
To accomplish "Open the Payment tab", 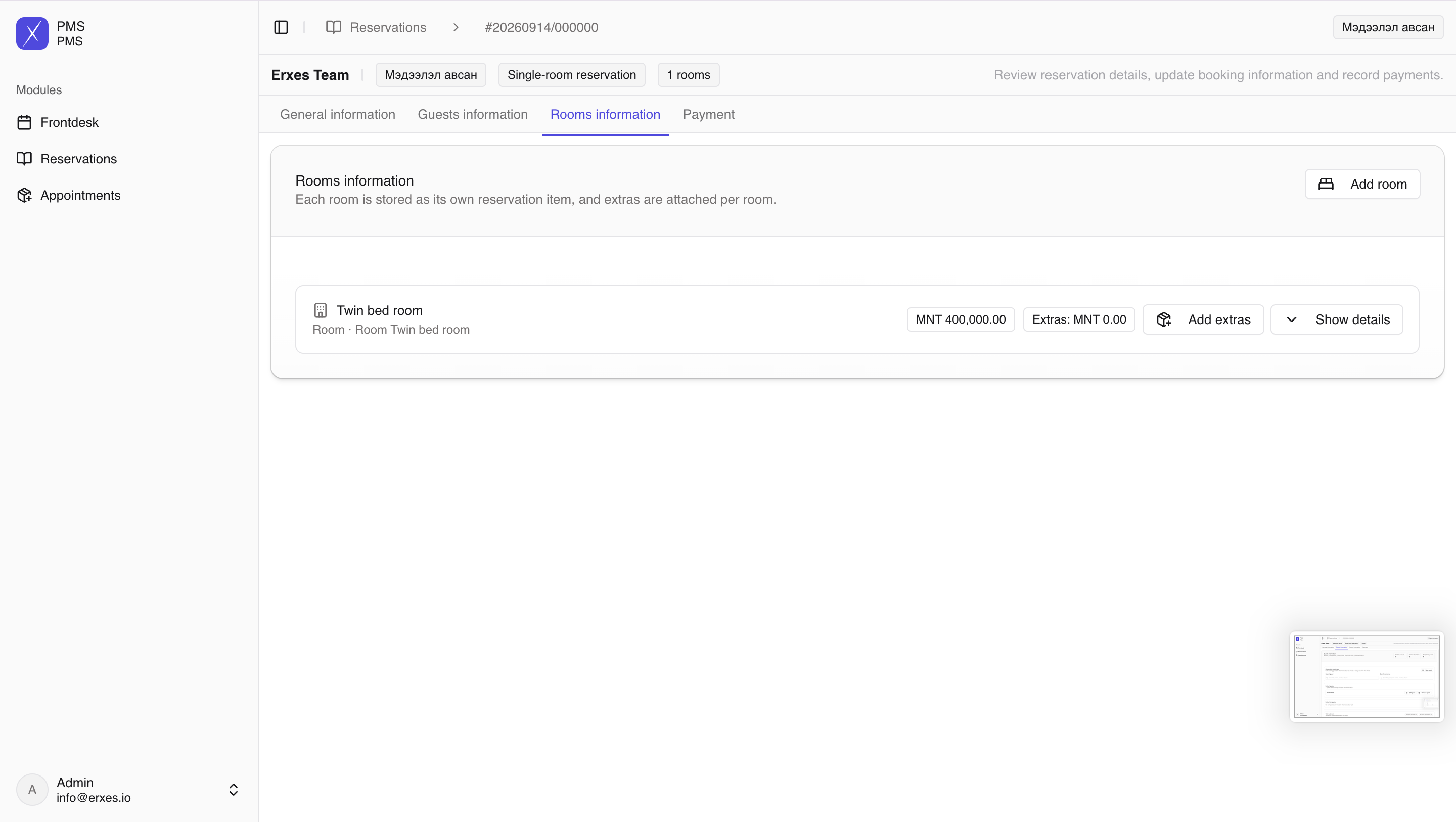I will pyautogui.click(x=708, y=114).
